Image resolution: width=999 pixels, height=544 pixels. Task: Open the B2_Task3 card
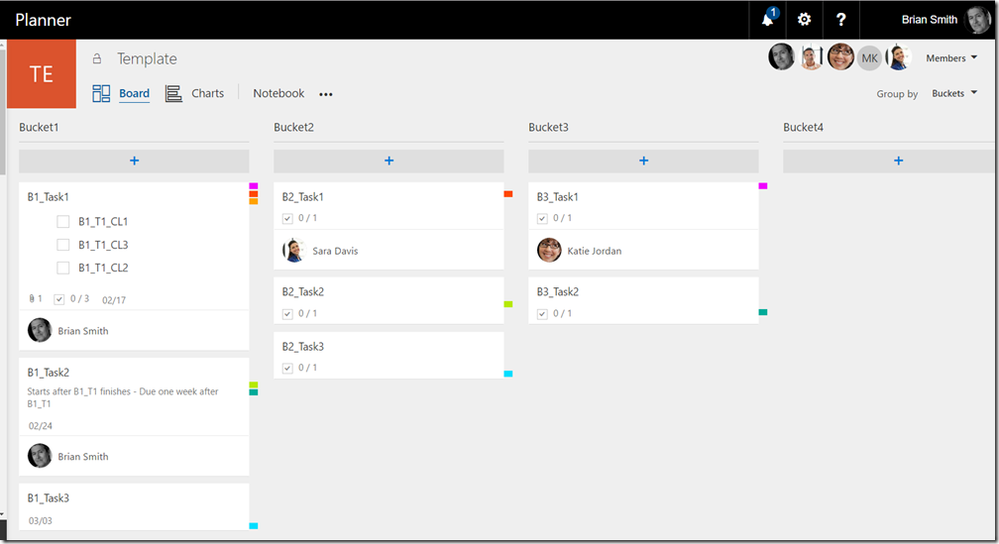coord(389,355)
